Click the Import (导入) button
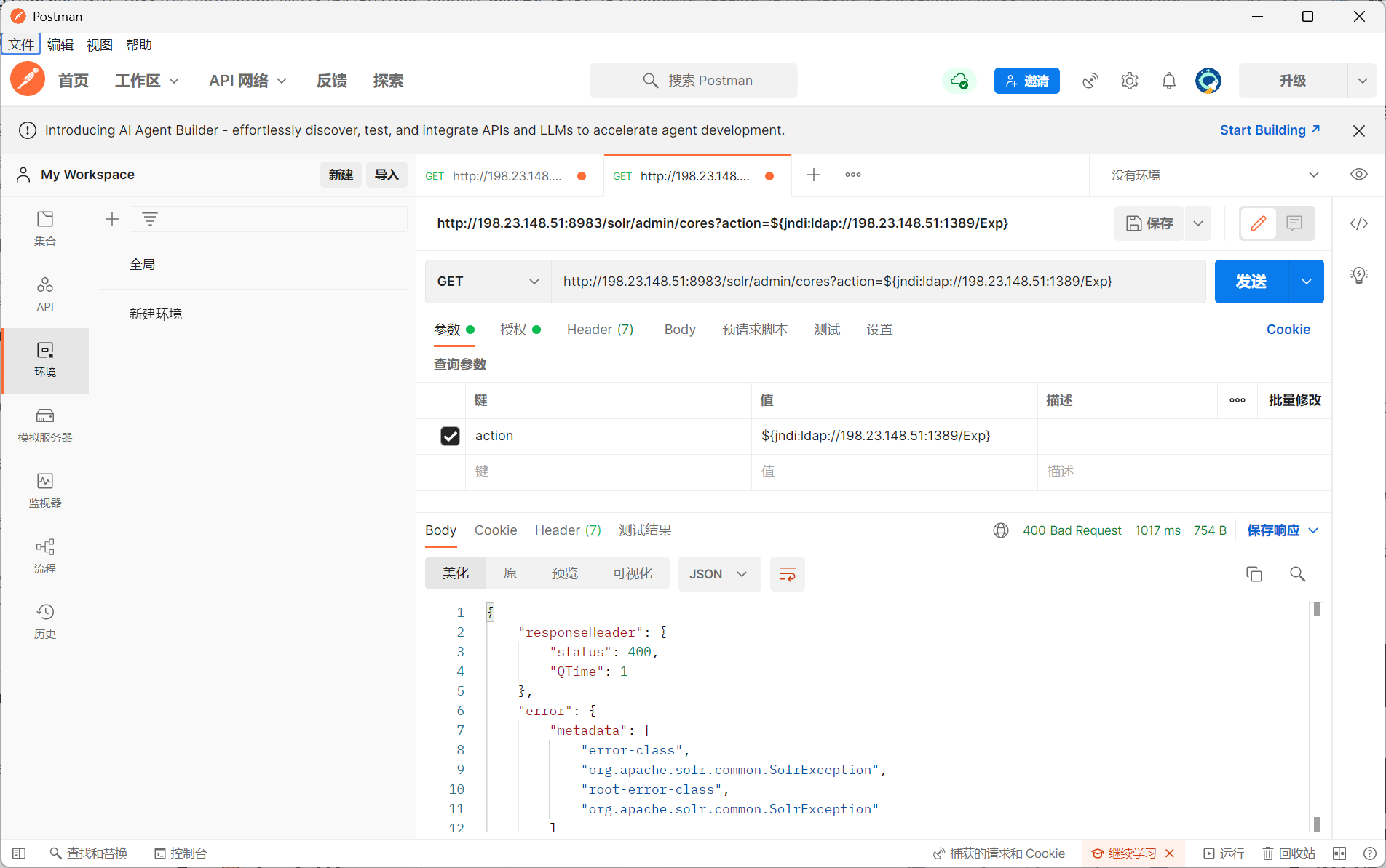The width and height of the screenshot is (1386, 868). coord(387,175)
